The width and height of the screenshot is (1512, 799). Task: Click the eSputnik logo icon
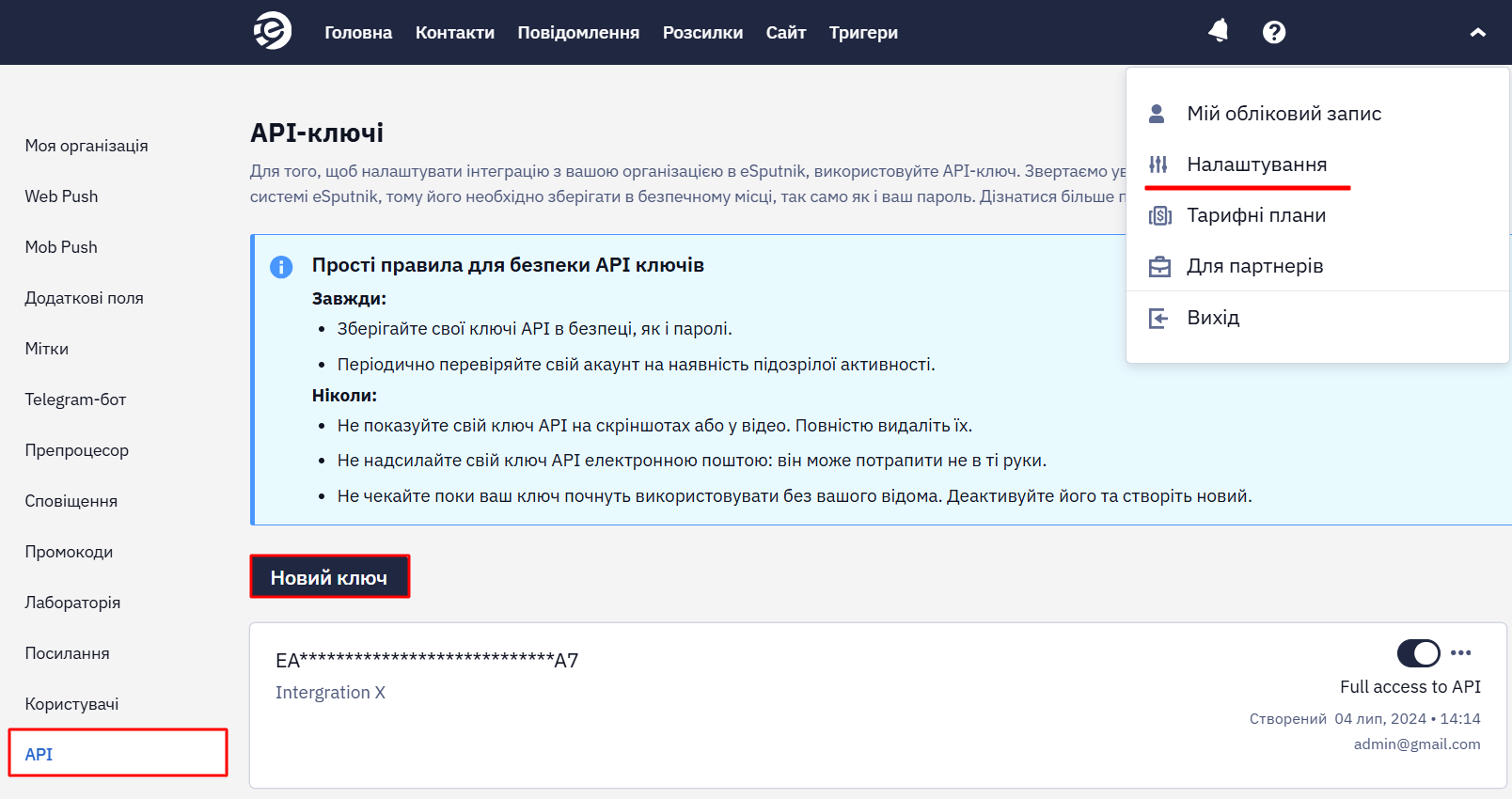[273, 31]
